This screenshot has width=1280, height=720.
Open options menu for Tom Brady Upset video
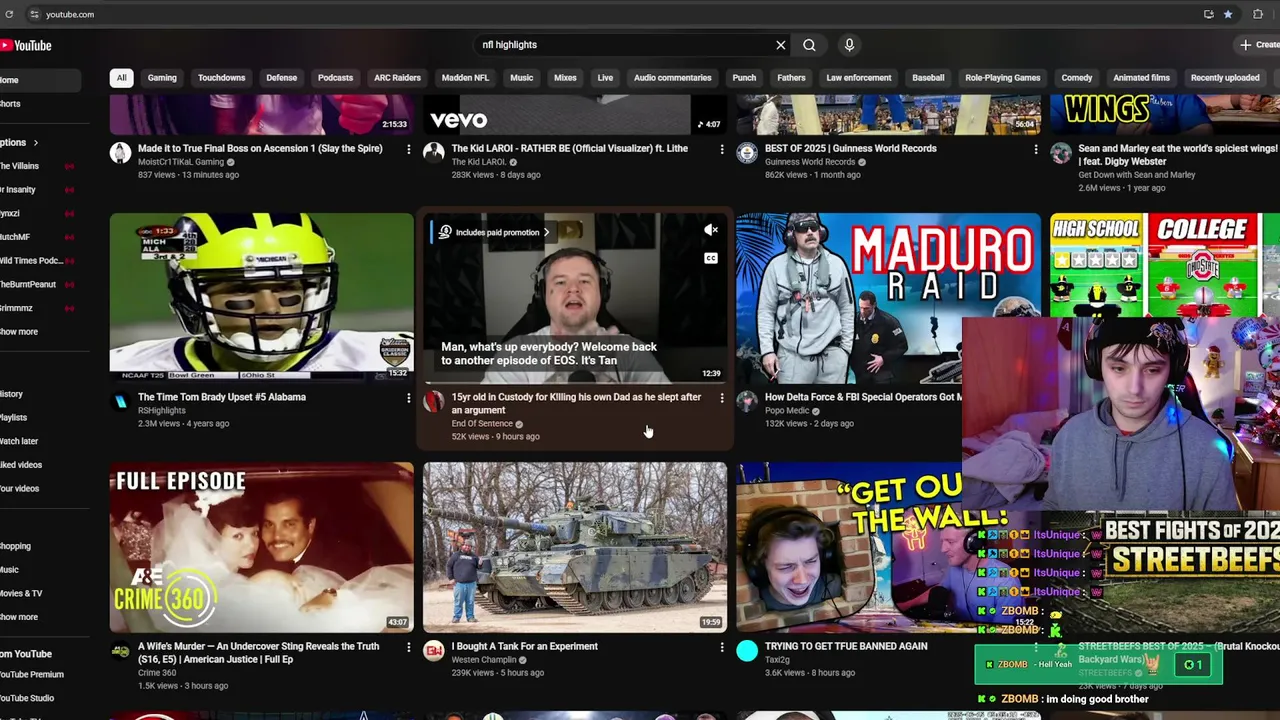pyautogui.click(x=408, y=398)
